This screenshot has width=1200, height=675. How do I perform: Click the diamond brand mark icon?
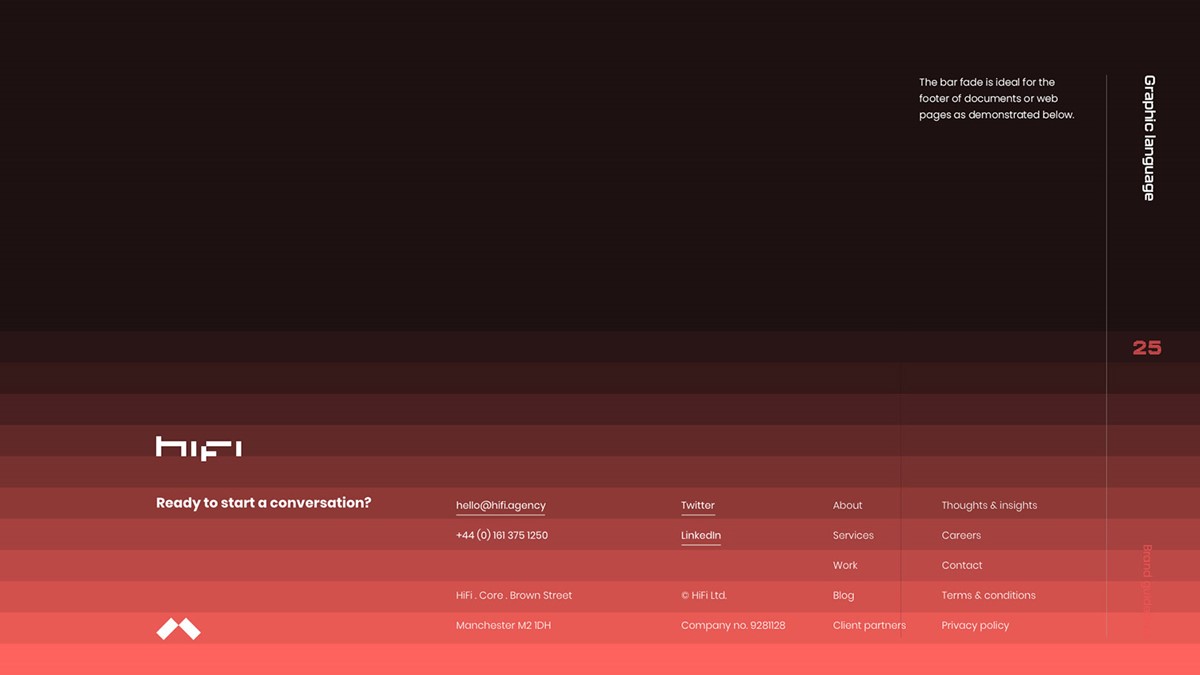(x=178, y=629)
